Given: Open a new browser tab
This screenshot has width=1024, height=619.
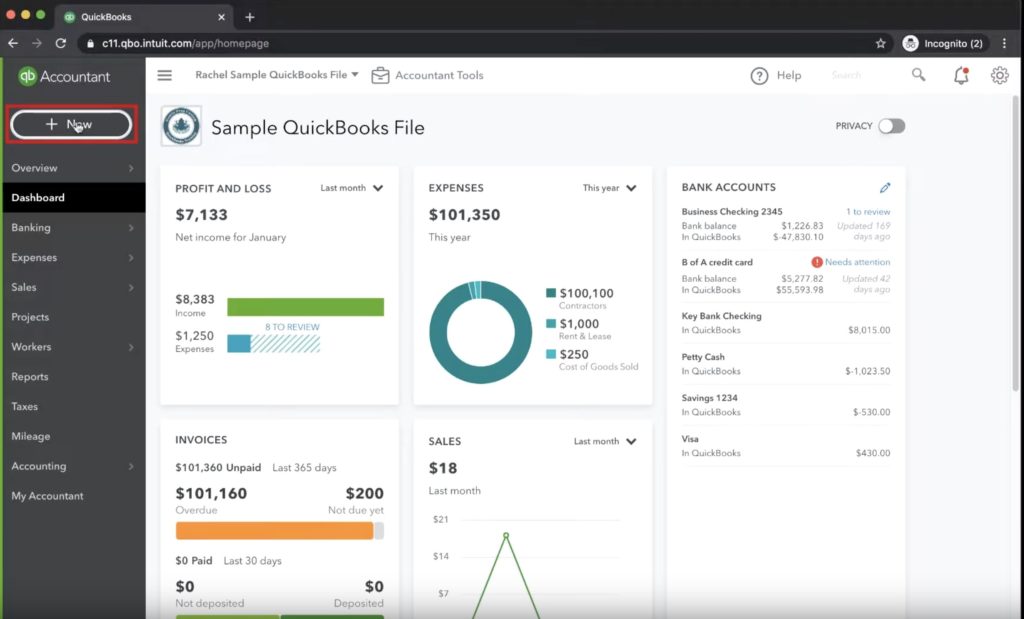Looking at the screenshot, I should (x=249, y=17).
